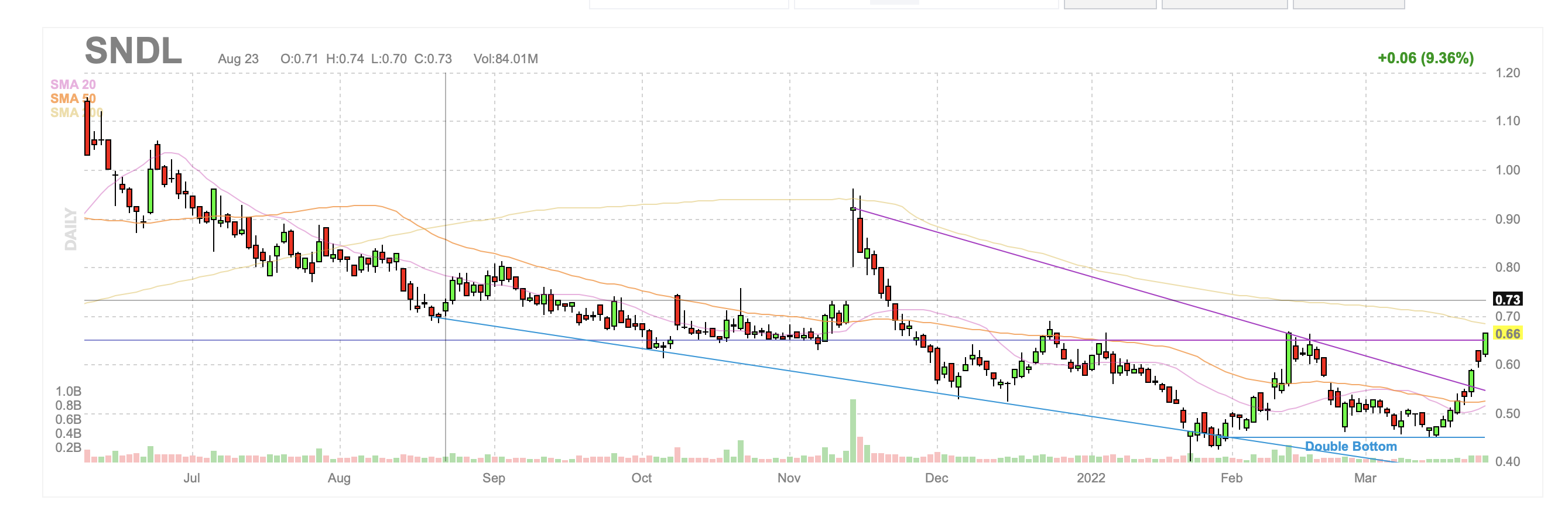
Task: Click the 1.20 price axis label
Action: click(1507, 73)
